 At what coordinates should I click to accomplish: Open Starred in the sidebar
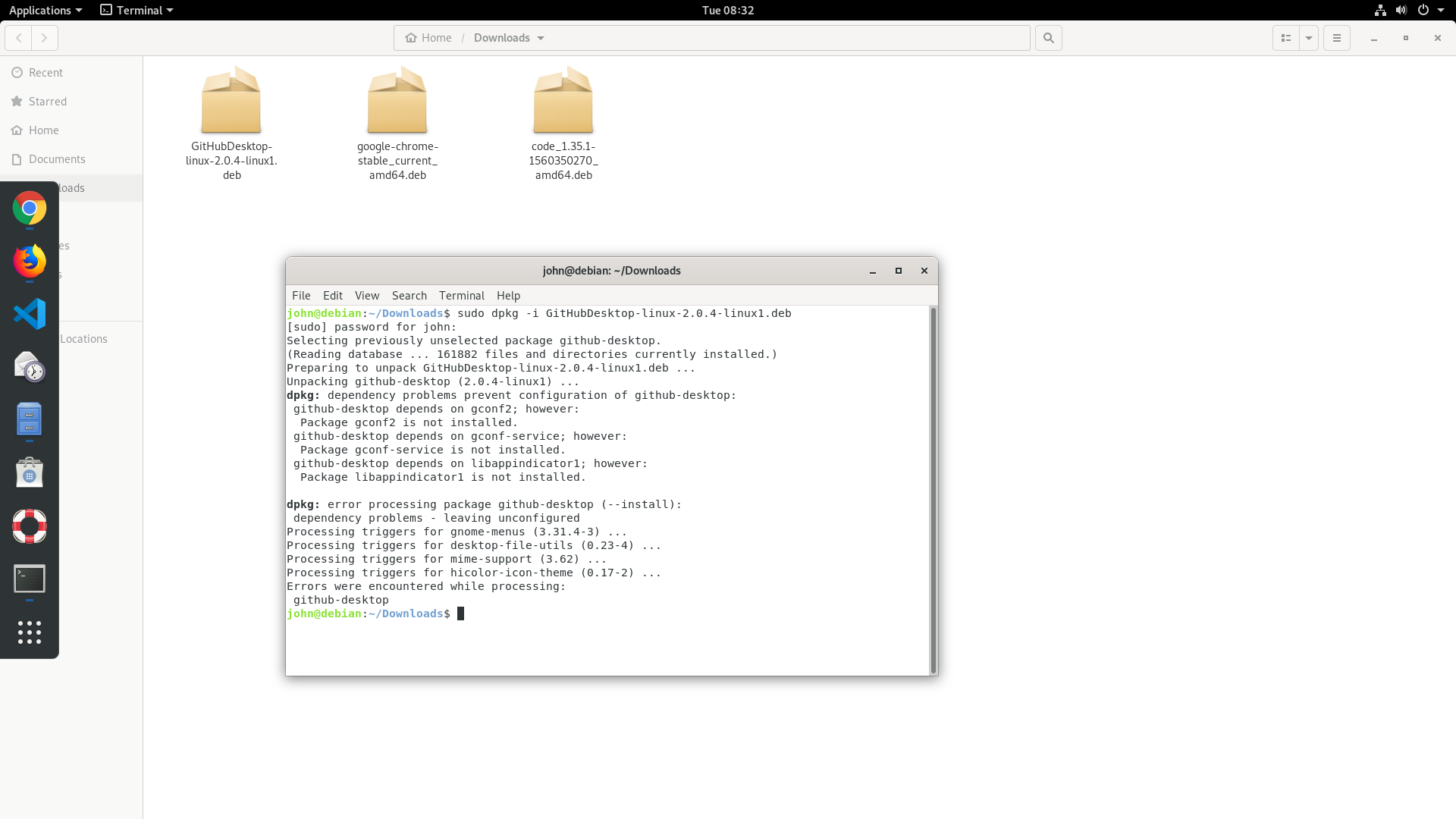coord(71,102)
